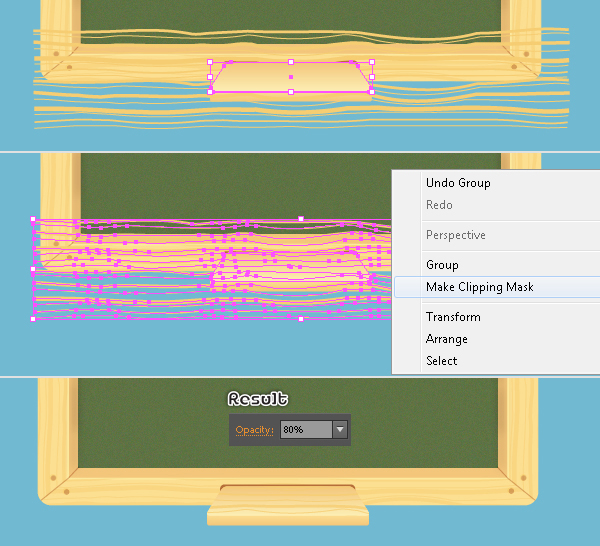Image resolution: width=600 pixels, height=546 pixels.
Task: Open the Opacity dropdown arrow
Action: coord(340,430)
